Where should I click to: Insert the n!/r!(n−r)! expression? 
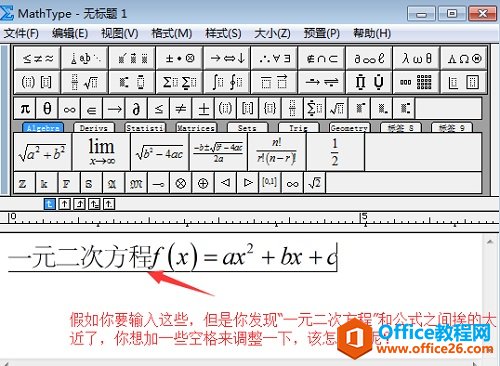tap(277, 152)
